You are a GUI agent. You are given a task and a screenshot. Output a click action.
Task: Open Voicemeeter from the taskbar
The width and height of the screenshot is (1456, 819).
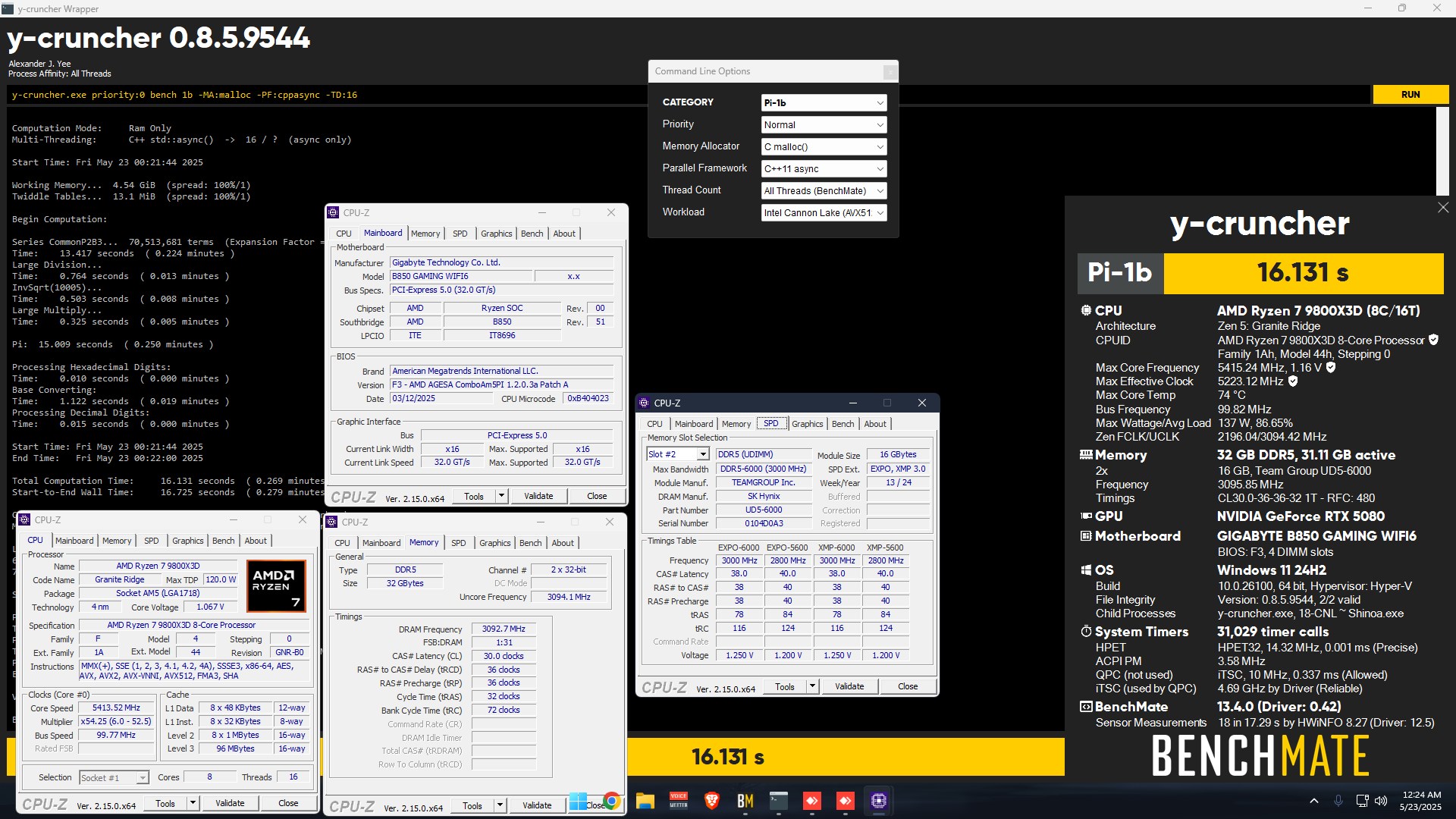click(679, 801)
